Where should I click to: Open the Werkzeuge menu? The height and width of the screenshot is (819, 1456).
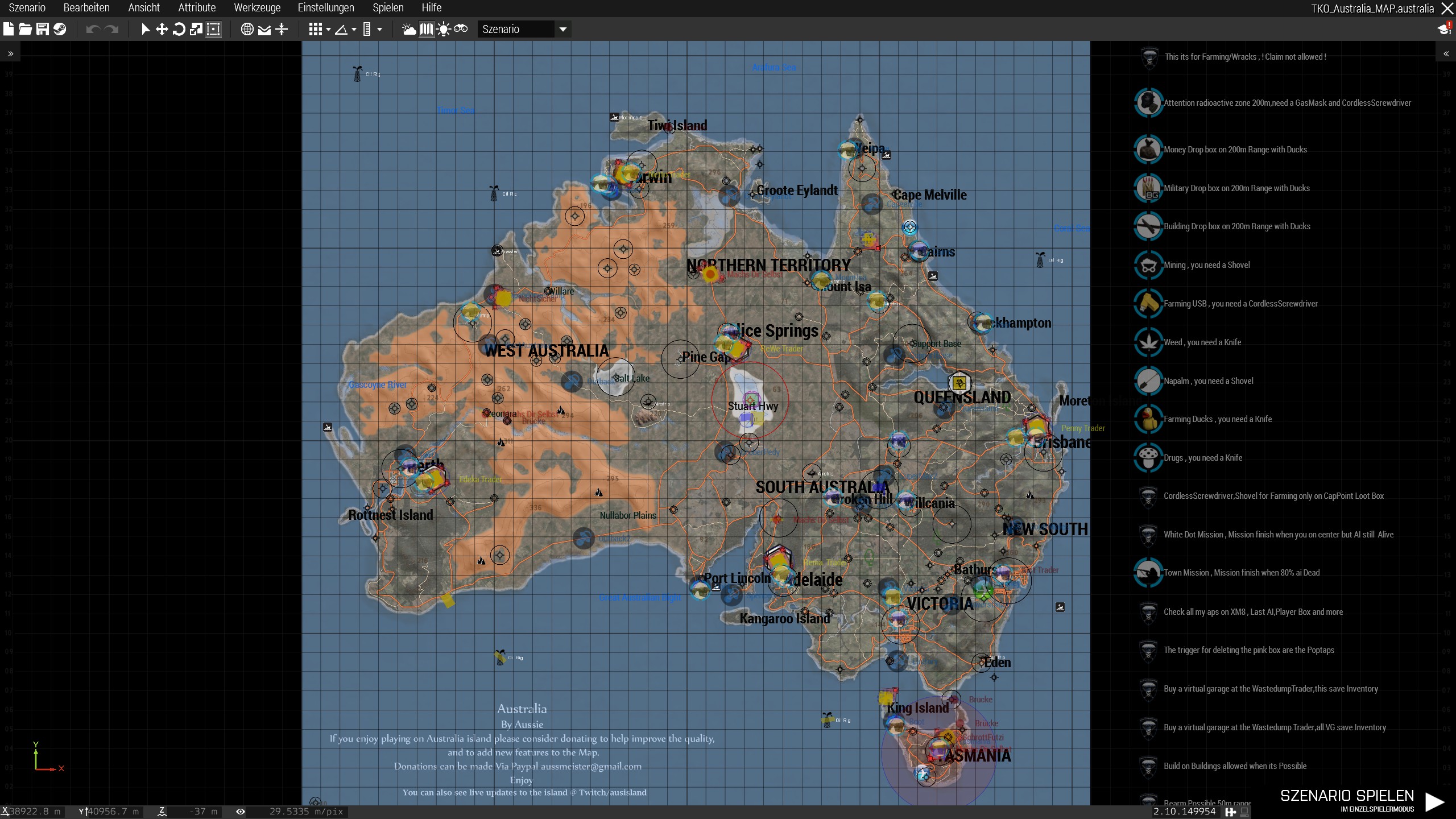pyautogui.click(x=257, y=8)
